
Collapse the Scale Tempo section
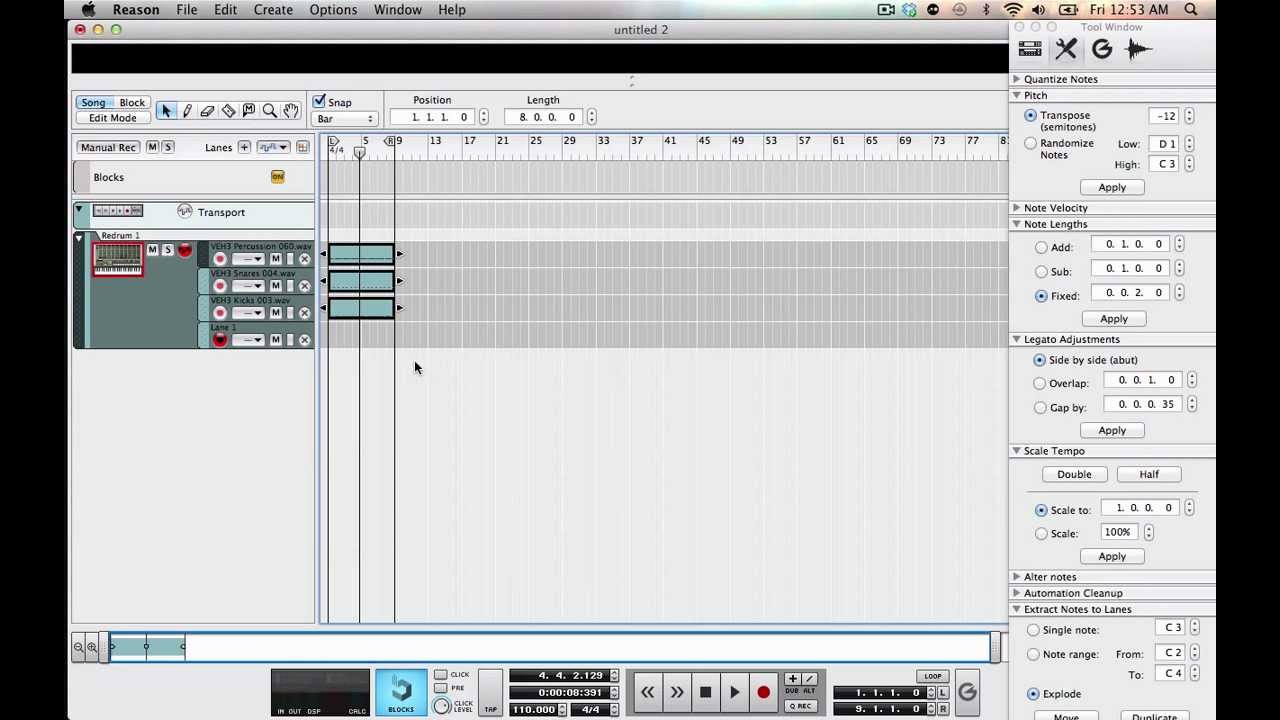pyautogui.click(x=1016, y=451)
